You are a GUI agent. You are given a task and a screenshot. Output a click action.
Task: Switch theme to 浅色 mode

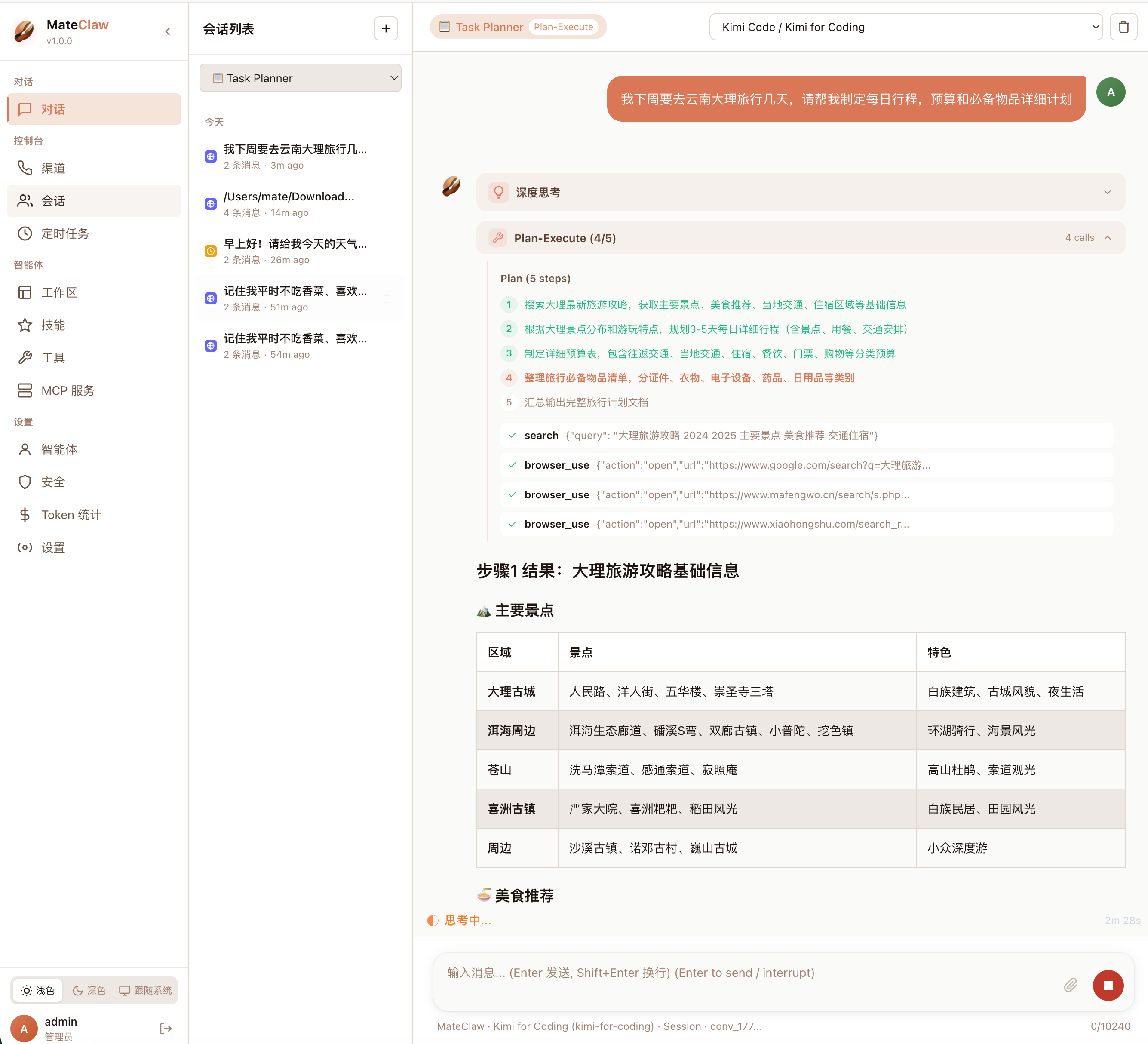38,990
